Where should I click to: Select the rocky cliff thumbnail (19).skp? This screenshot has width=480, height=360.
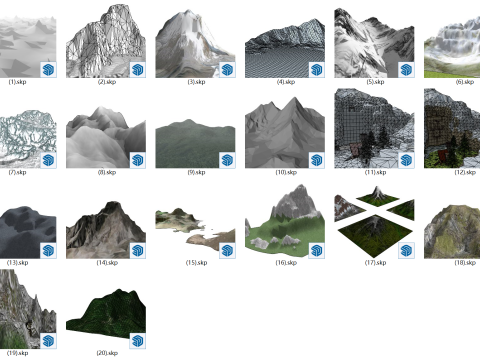(28, 309)
